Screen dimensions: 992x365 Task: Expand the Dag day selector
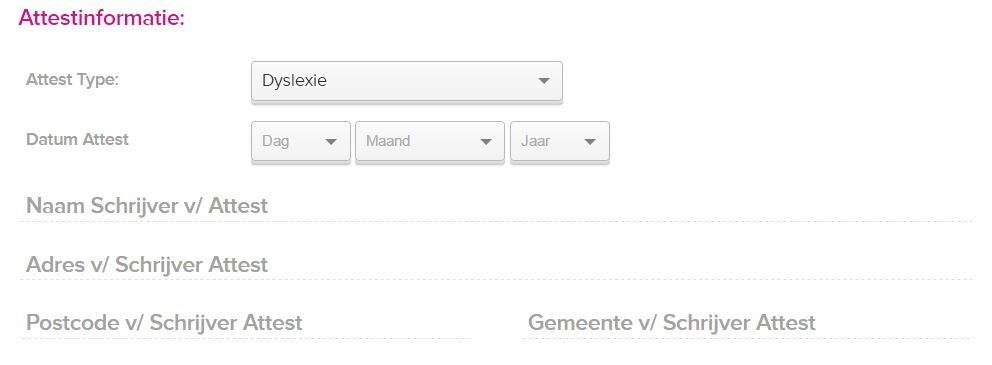pos(301,141)
